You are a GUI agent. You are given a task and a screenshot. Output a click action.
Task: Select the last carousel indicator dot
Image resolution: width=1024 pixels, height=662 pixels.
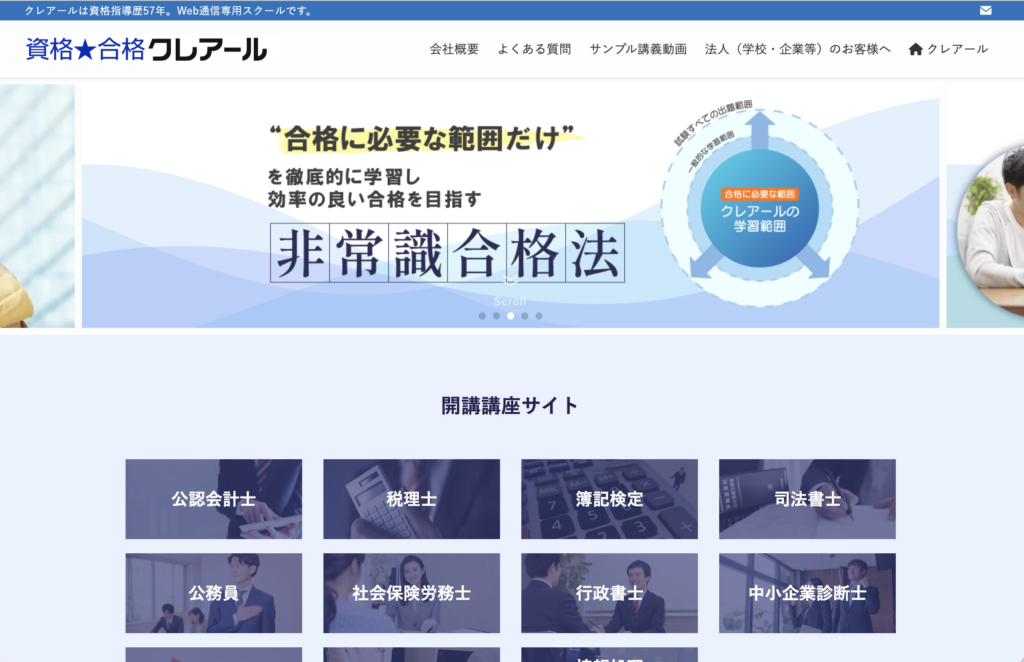point(539,316)
